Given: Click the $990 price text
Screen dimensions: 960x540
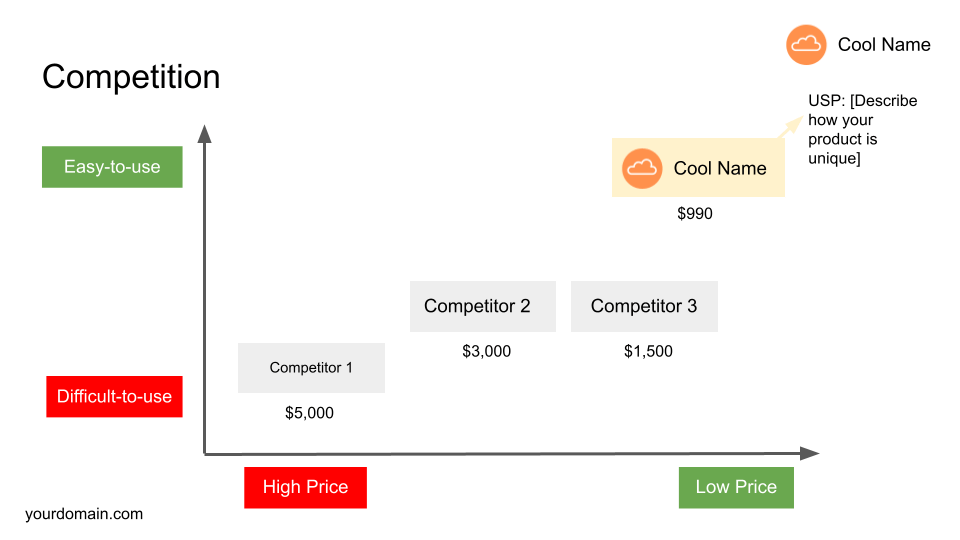Looking at the screenshot, I should tap(695, 213).
